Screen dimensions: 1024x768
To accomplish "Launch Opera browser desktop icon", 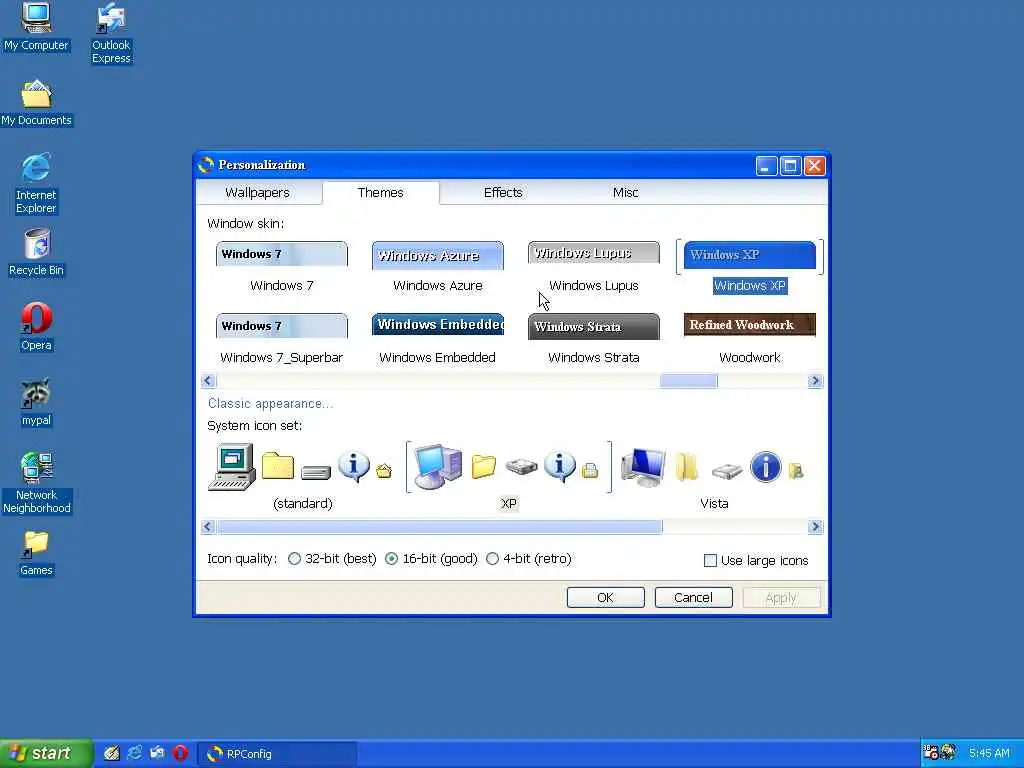I will tap(36, 327).
